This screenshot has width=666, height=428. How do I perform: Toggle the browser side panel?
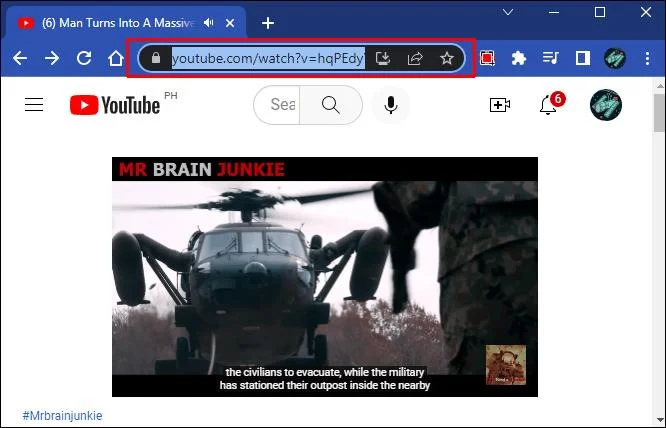[583, 58]
